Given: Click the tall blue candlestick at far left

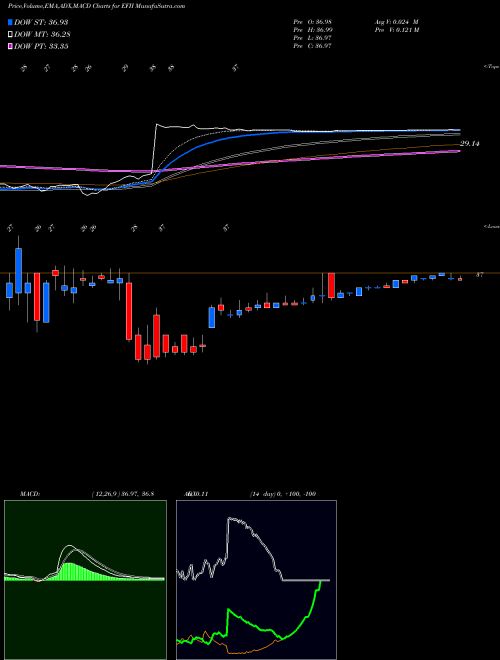Looking at the screenshot, I should click(19, 270).
